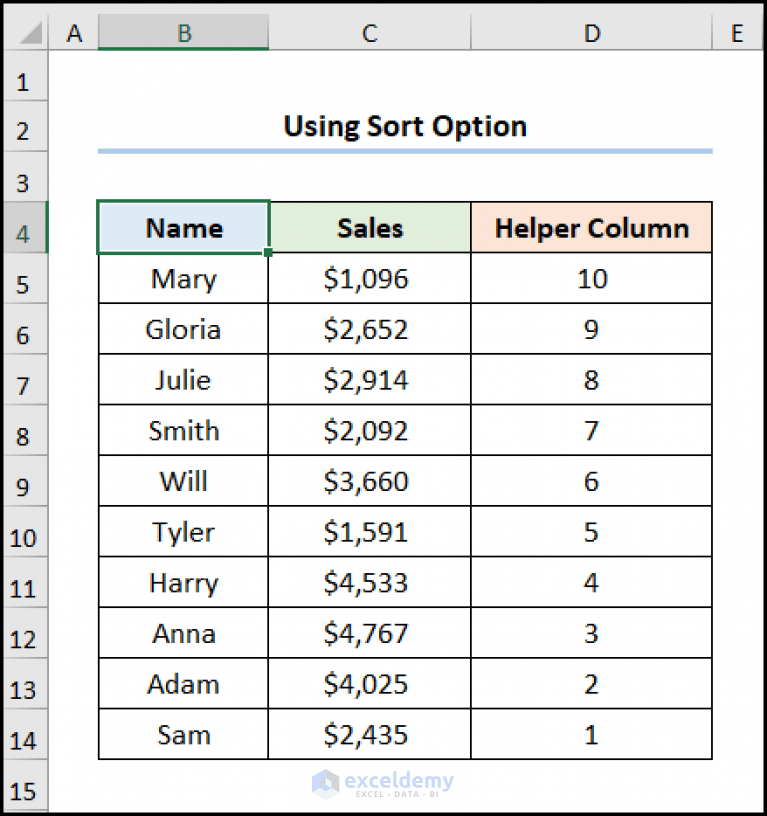Click the Sales header cell

[369, 228]
